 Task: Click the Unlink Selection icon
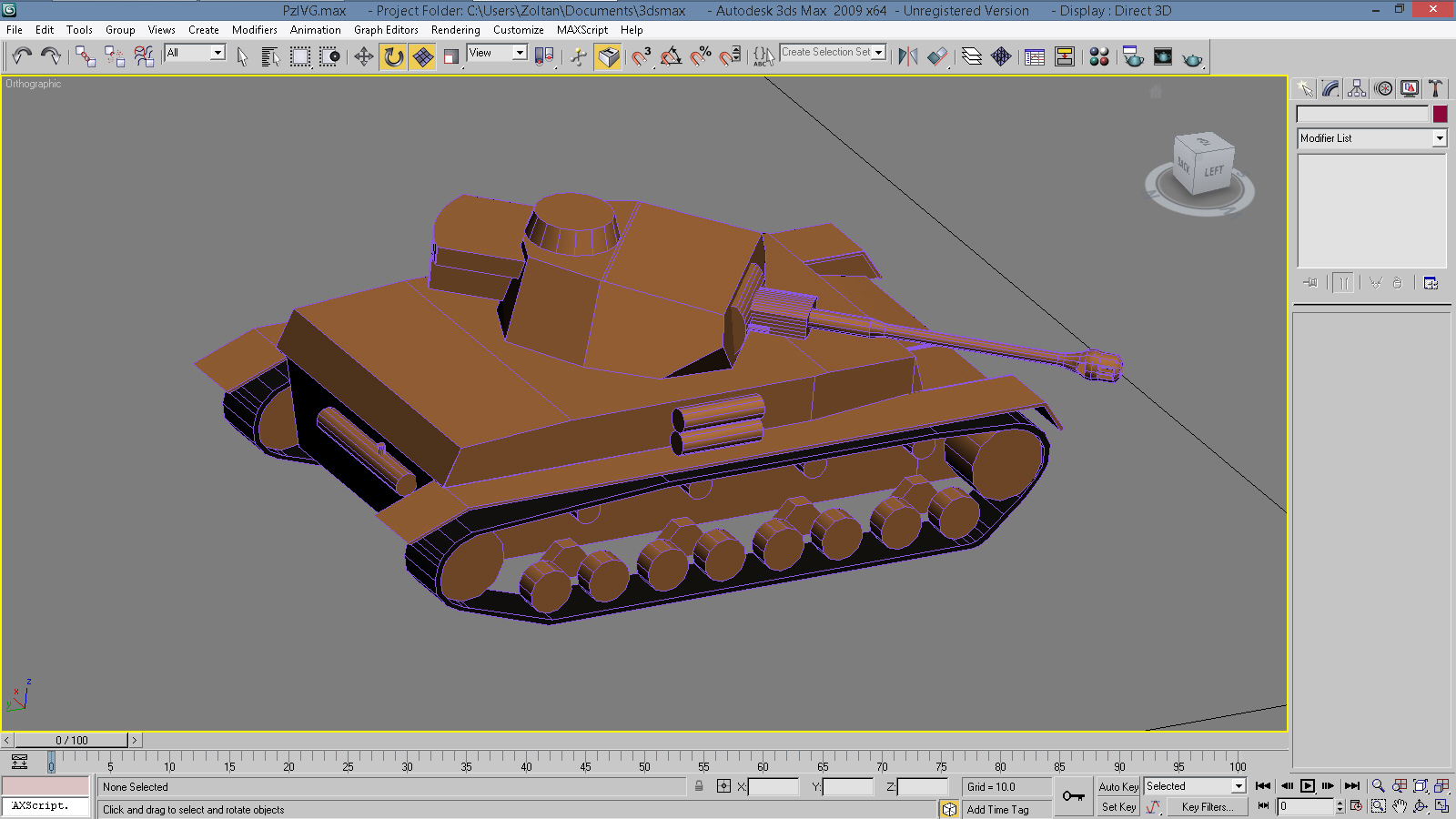click(115, 56)
